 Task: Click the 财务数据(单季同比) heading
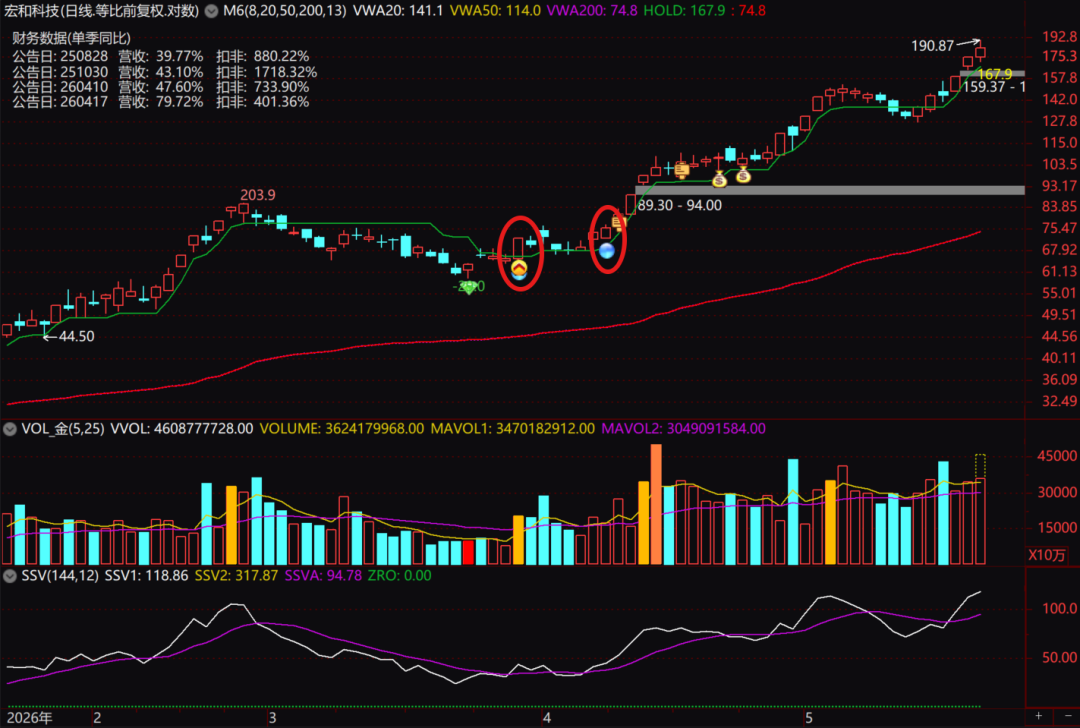[x=71, y=39]
